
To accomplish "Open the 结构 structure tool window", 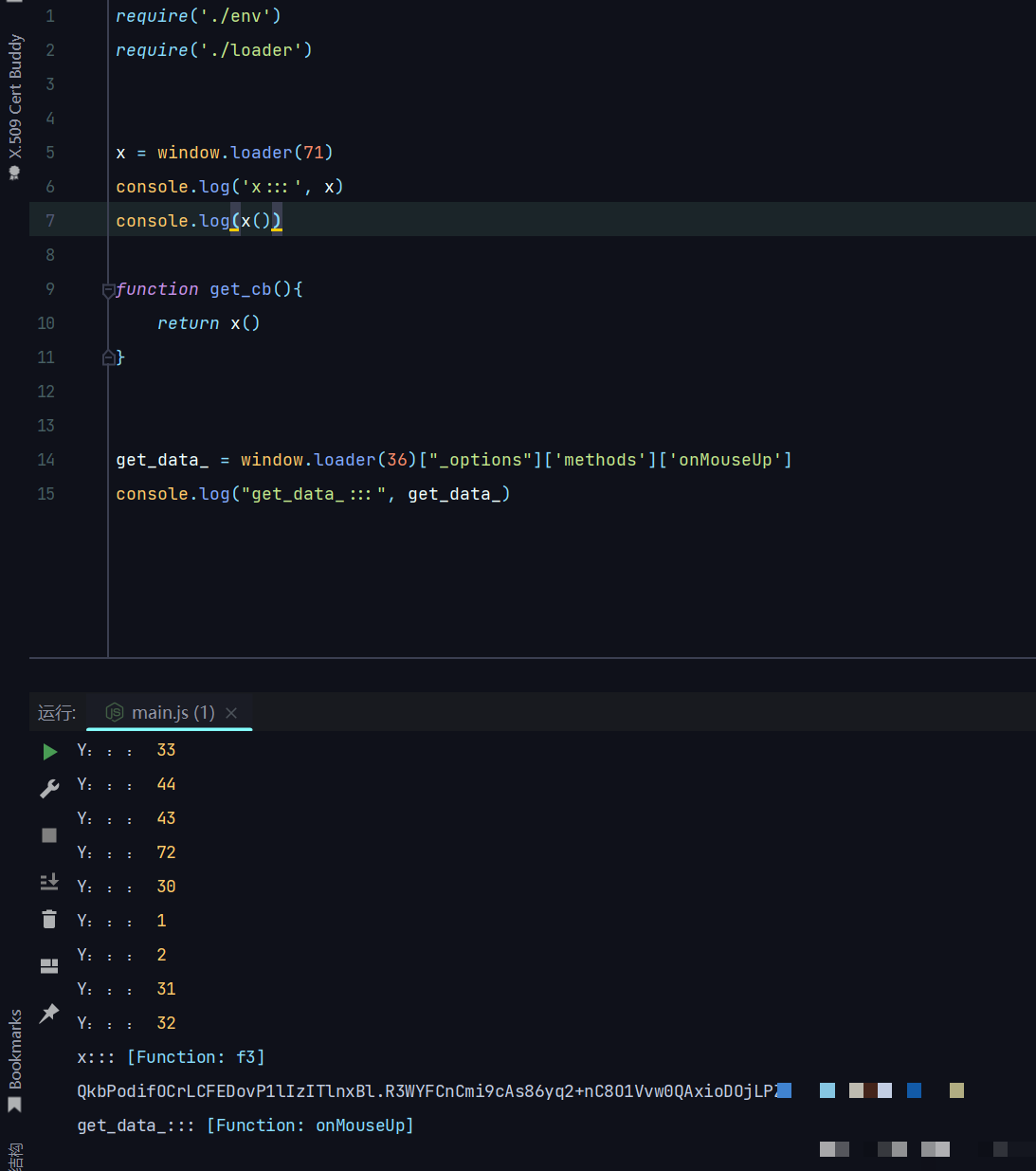I will click(15, 1157).
